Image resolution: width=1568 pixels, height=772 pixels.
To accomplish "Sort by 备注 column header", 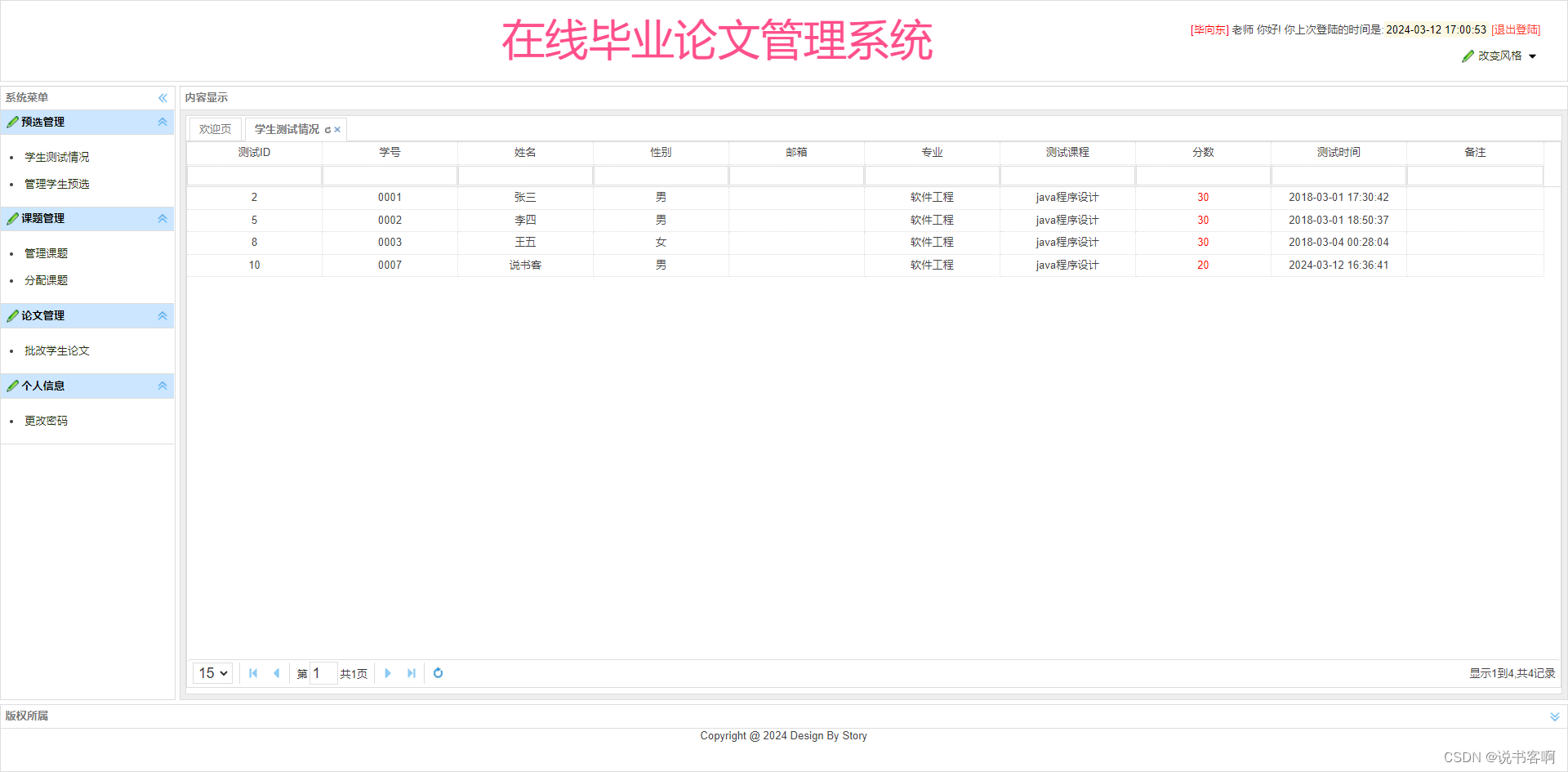I will (1475, 153).
